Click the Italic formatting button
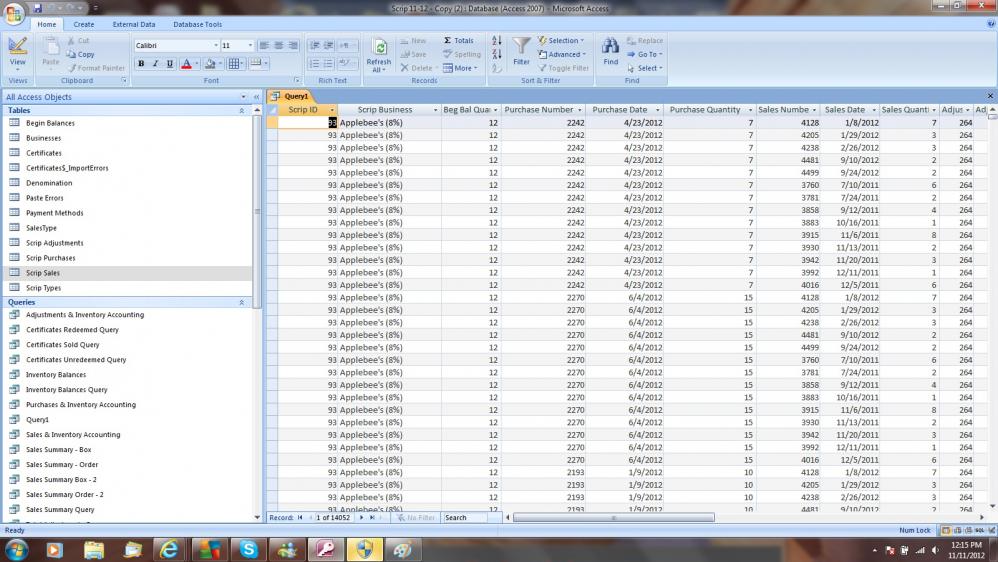The width and height of the screenshot is (998, 562). pyautogui.click(x=155, y=64)
